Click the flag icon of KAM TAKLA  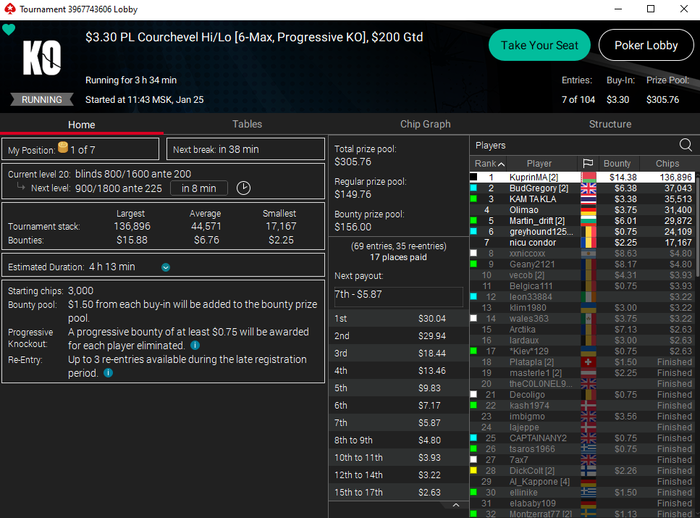[588, 199]
